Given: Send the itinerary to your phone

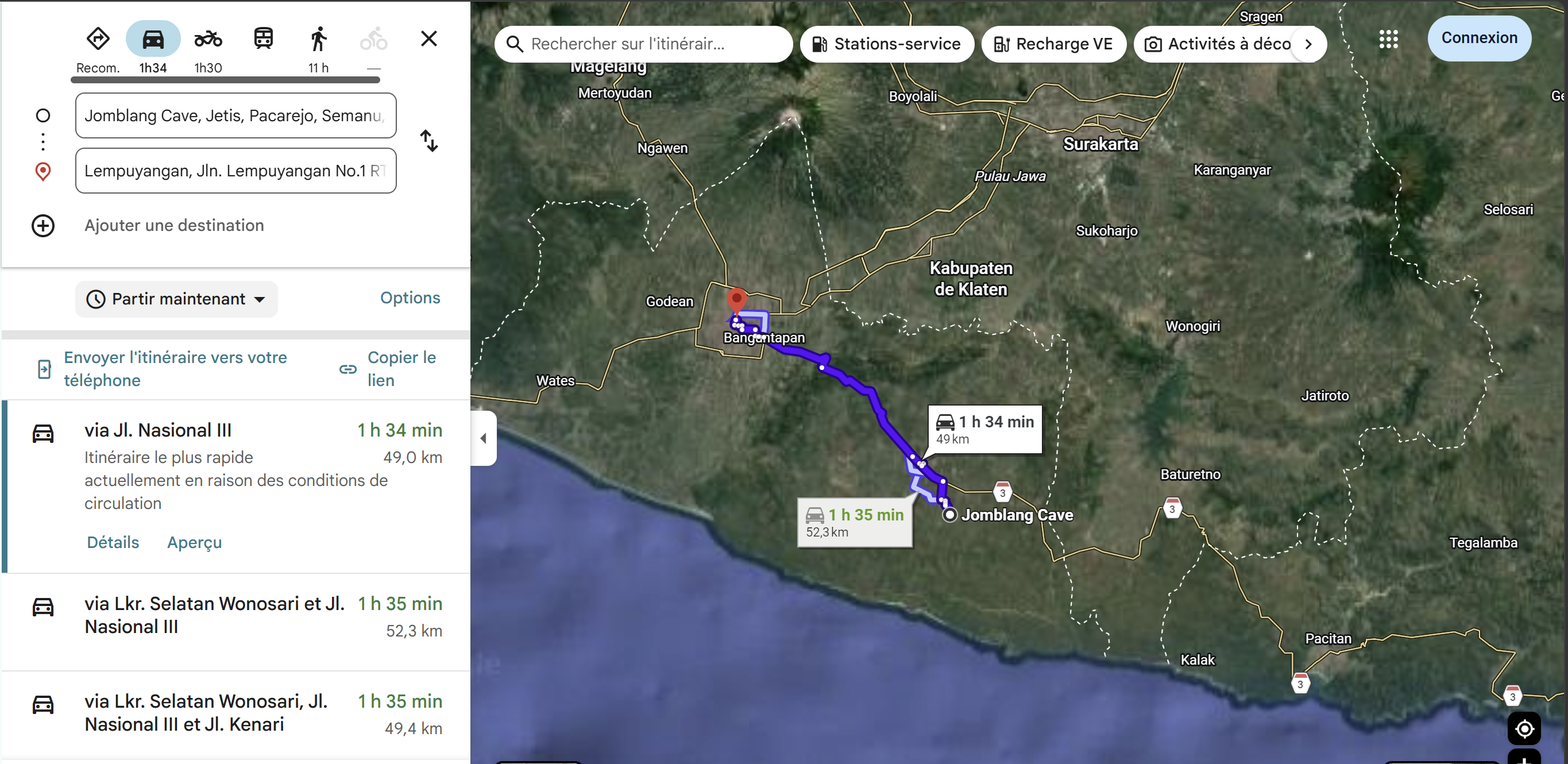Looking at the screenshot, I should pyautogui.click(x=175, y=369).
